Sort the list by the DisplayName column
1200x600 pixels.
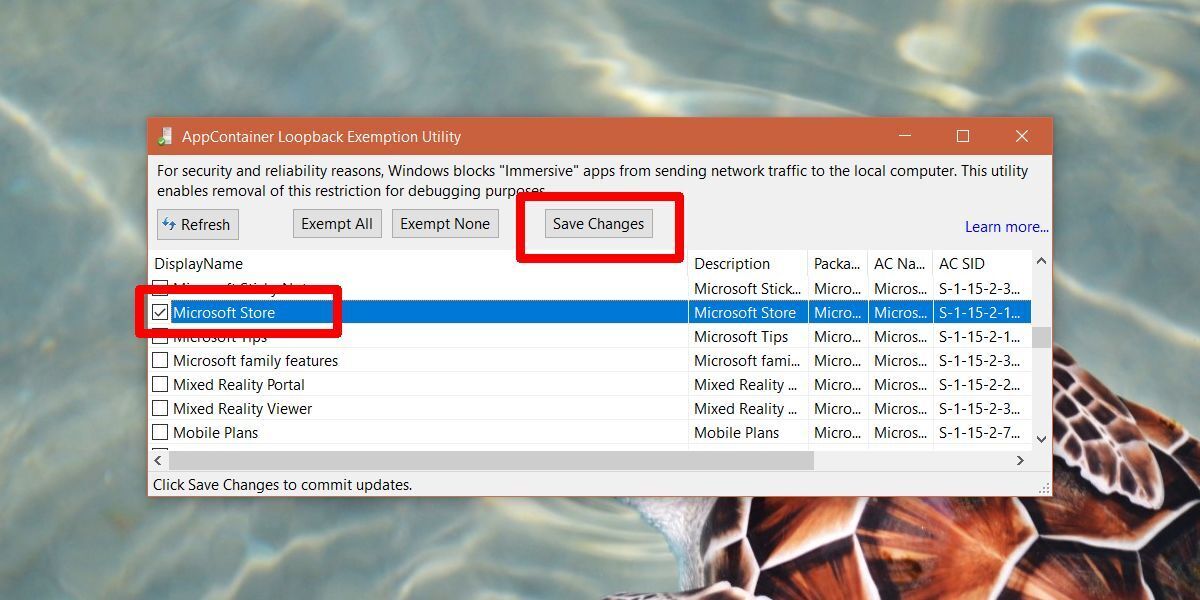[200, 263]
